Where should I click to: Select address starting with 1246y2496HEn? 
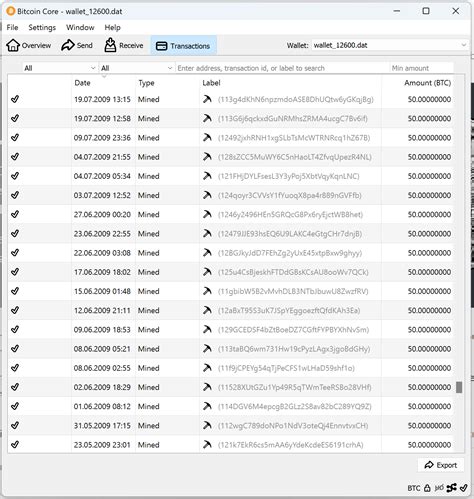pyautogui.click(x=290, y=214)
